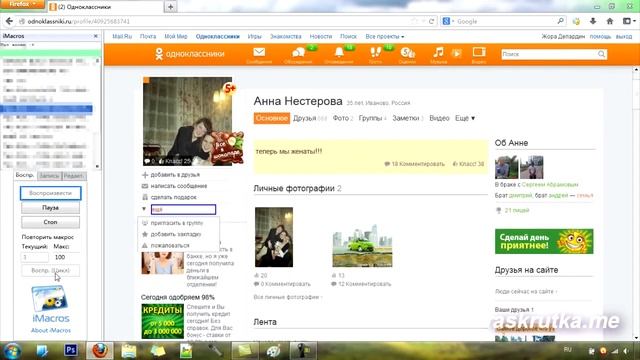Click the Windows Start orb
This screenshot has height=360, width=640.
tap(12, 351)
